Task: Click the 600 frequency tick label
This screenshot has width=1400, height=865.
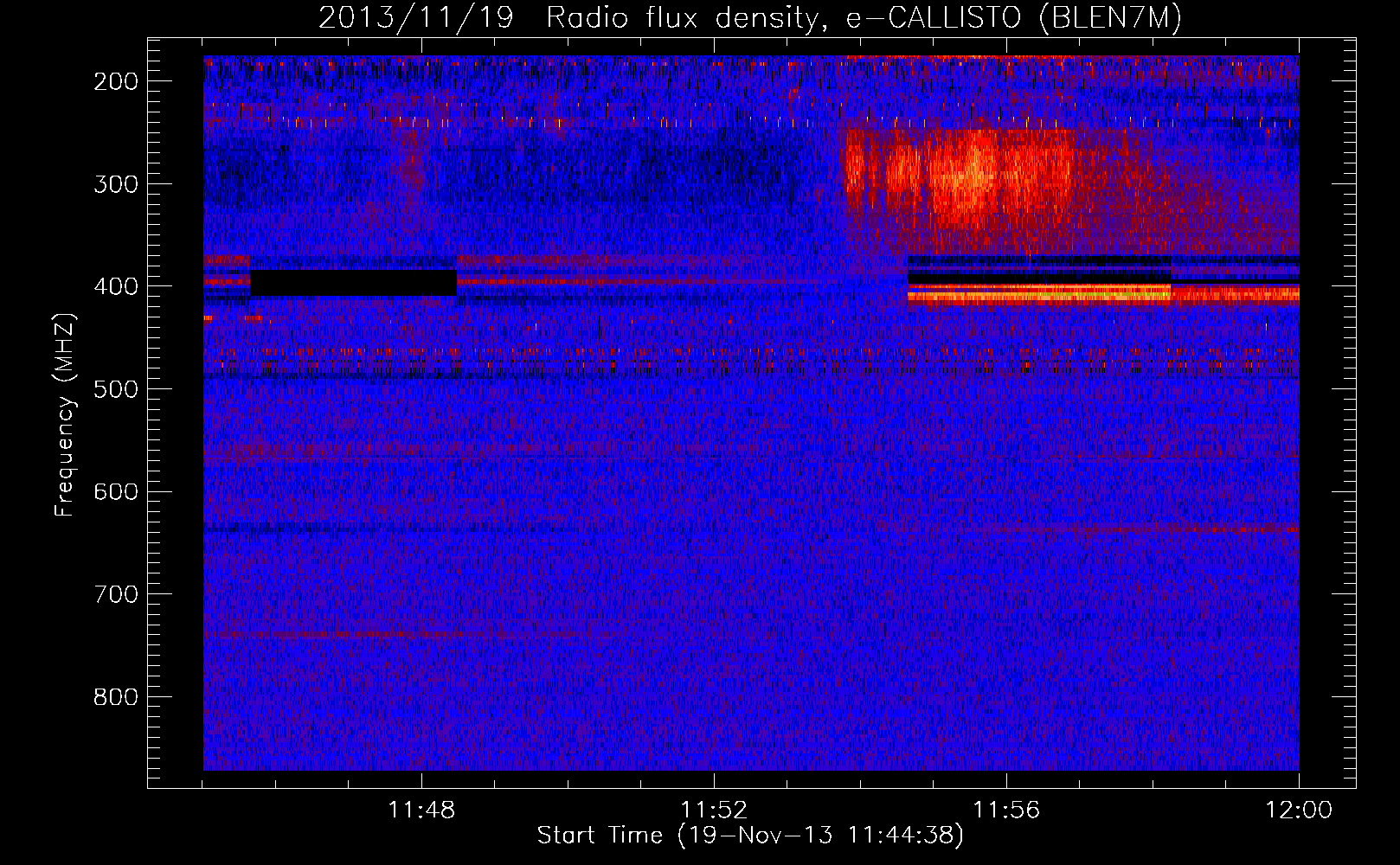Action: click(x=116, y=491)
